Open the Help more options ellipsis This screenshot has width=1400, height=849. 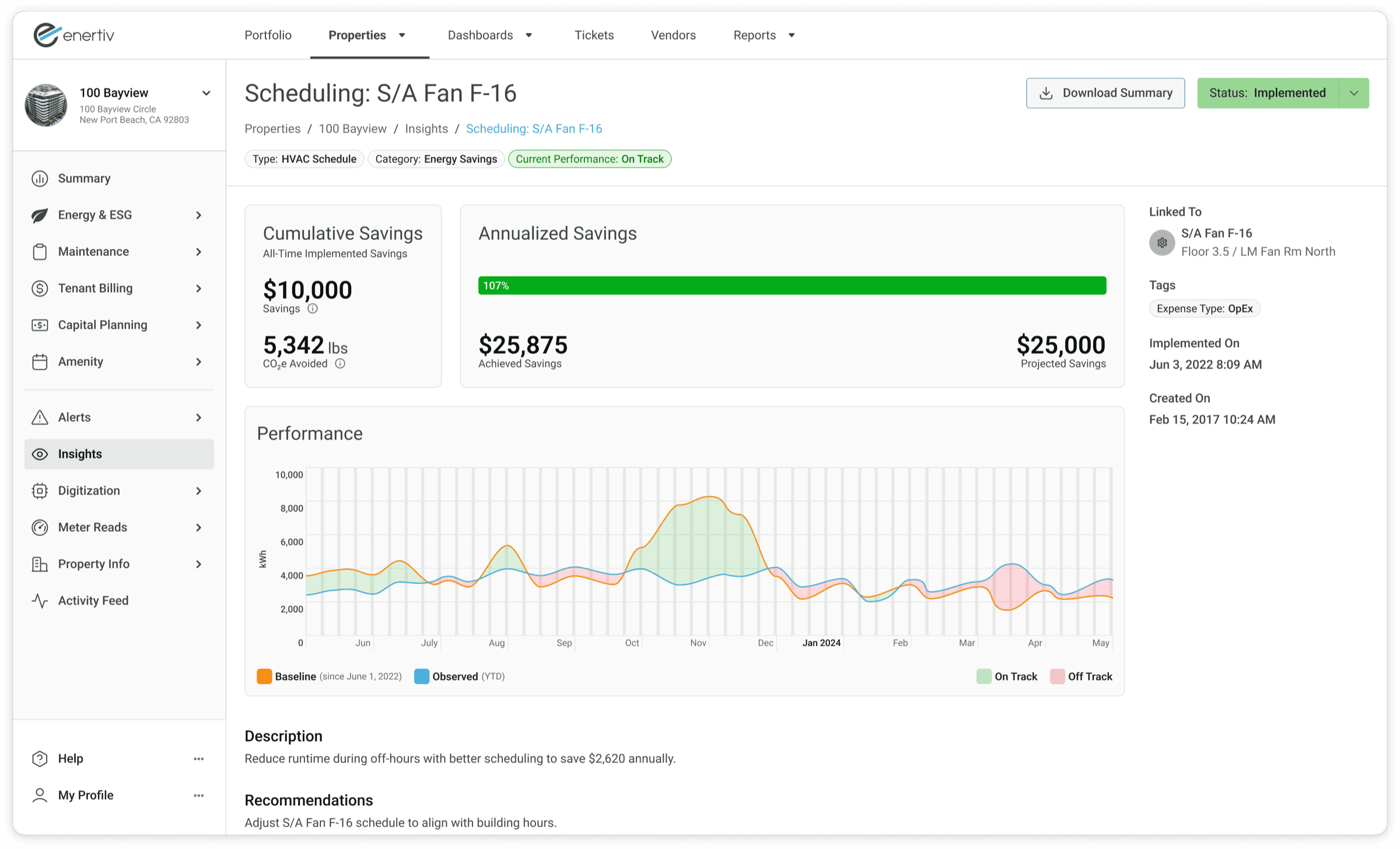point(198,759)
